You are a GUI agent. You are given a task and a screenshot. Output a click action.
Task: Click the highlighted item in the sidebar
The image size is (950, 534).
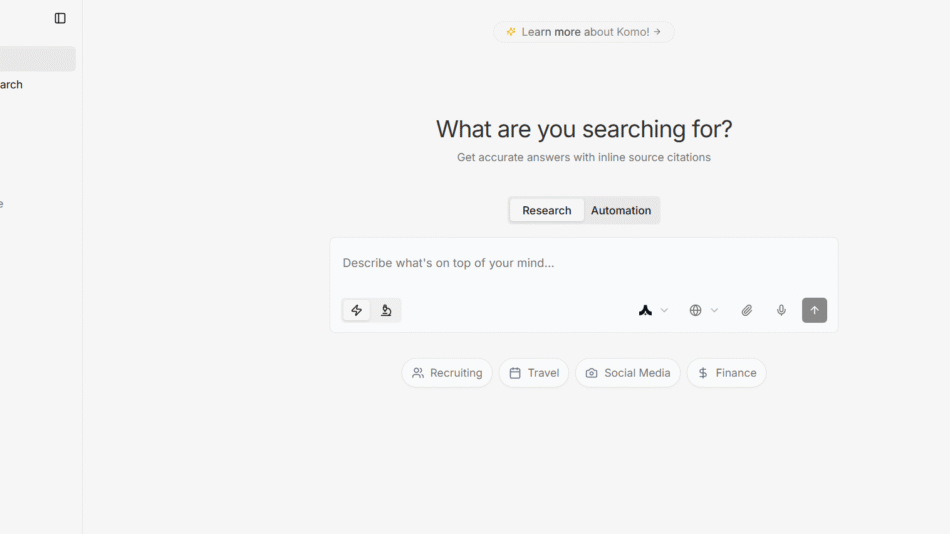tap(37, 59)
